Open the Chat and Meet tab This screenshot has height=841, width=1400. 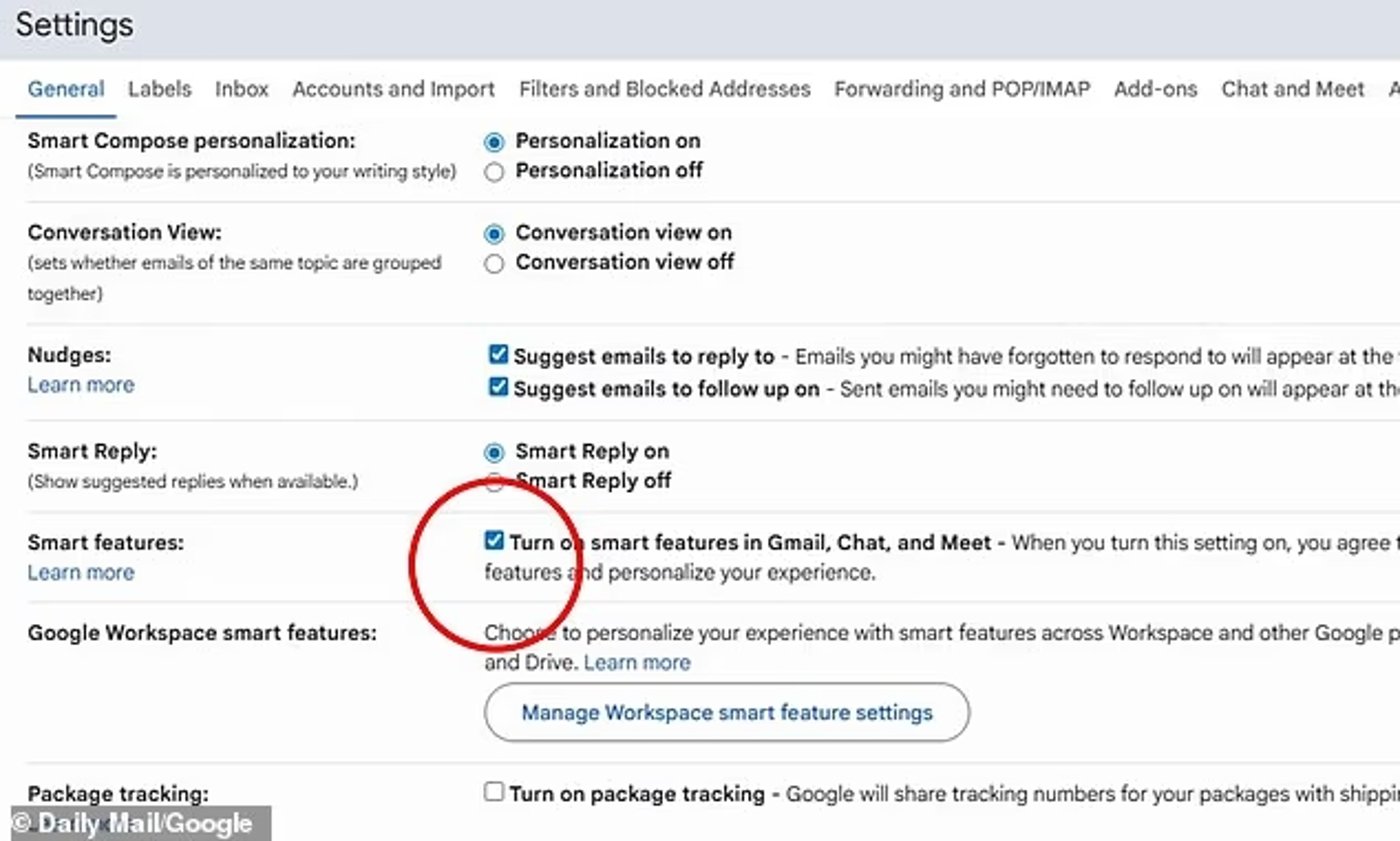[x=1292, y=89]
